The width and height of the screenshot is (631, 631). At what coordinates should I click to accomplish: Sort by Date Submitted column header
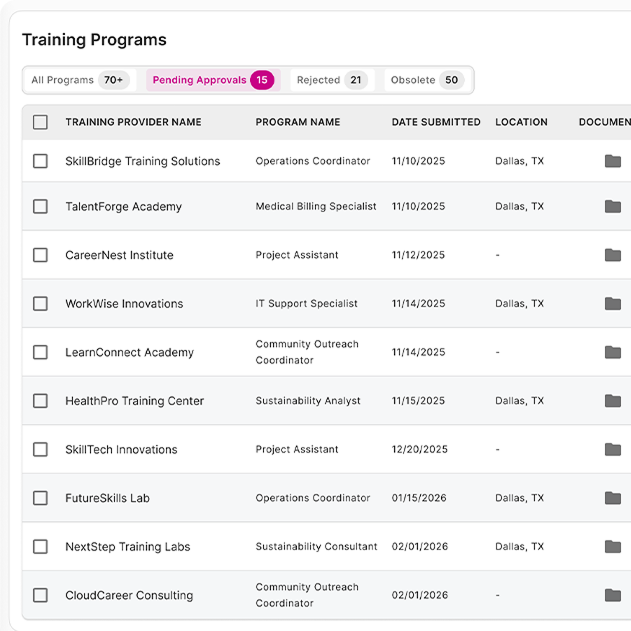[x=435, y=122]
